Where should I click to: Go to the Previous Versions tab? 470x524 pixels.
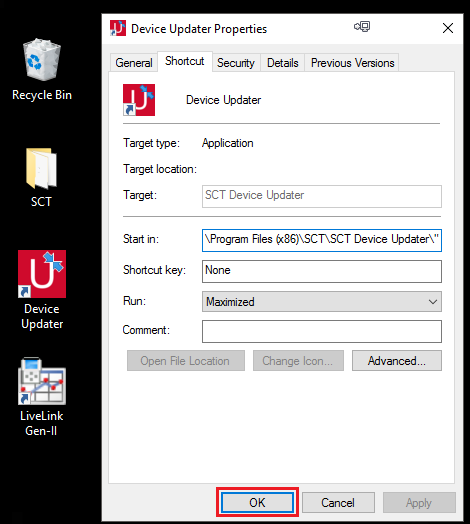point(352,63)
